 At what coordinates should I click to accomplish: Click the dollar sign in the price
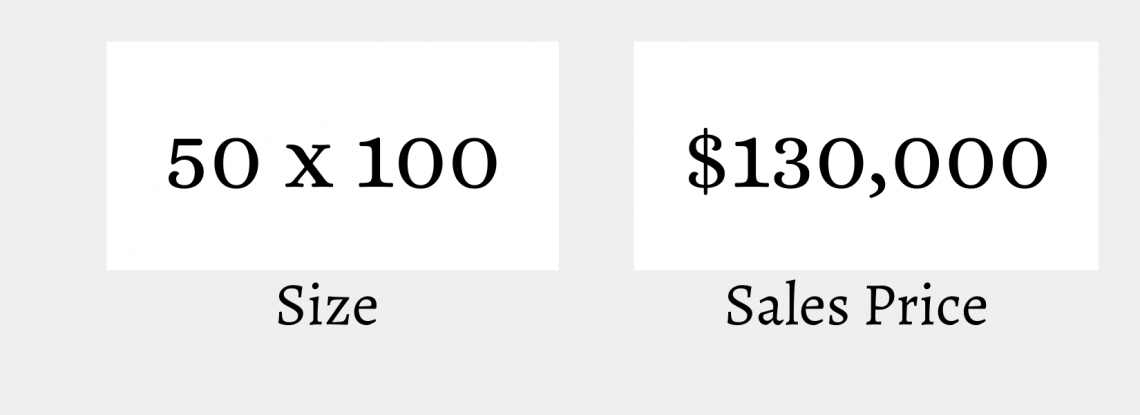(x=707, y=161)
